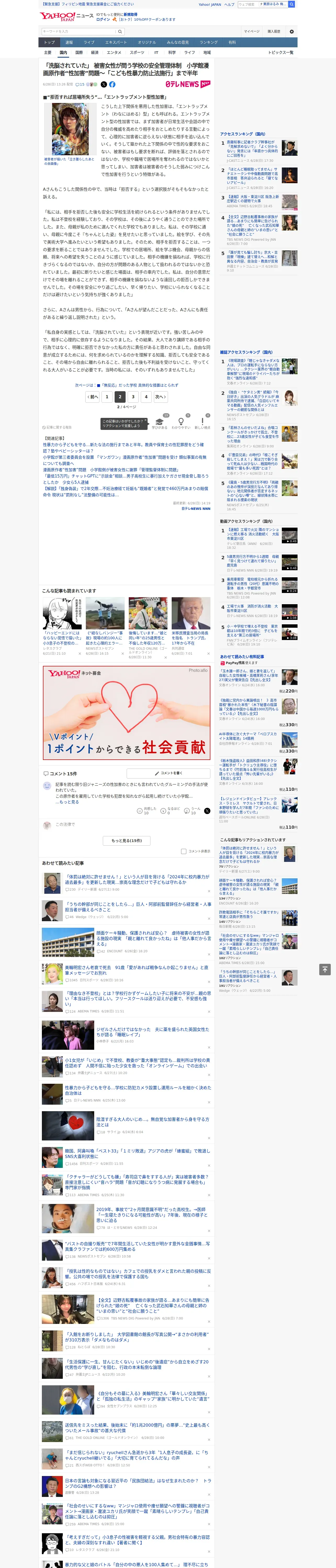Go to the previous page with 前へ
336x1568 pixels.
coord(93,397)
